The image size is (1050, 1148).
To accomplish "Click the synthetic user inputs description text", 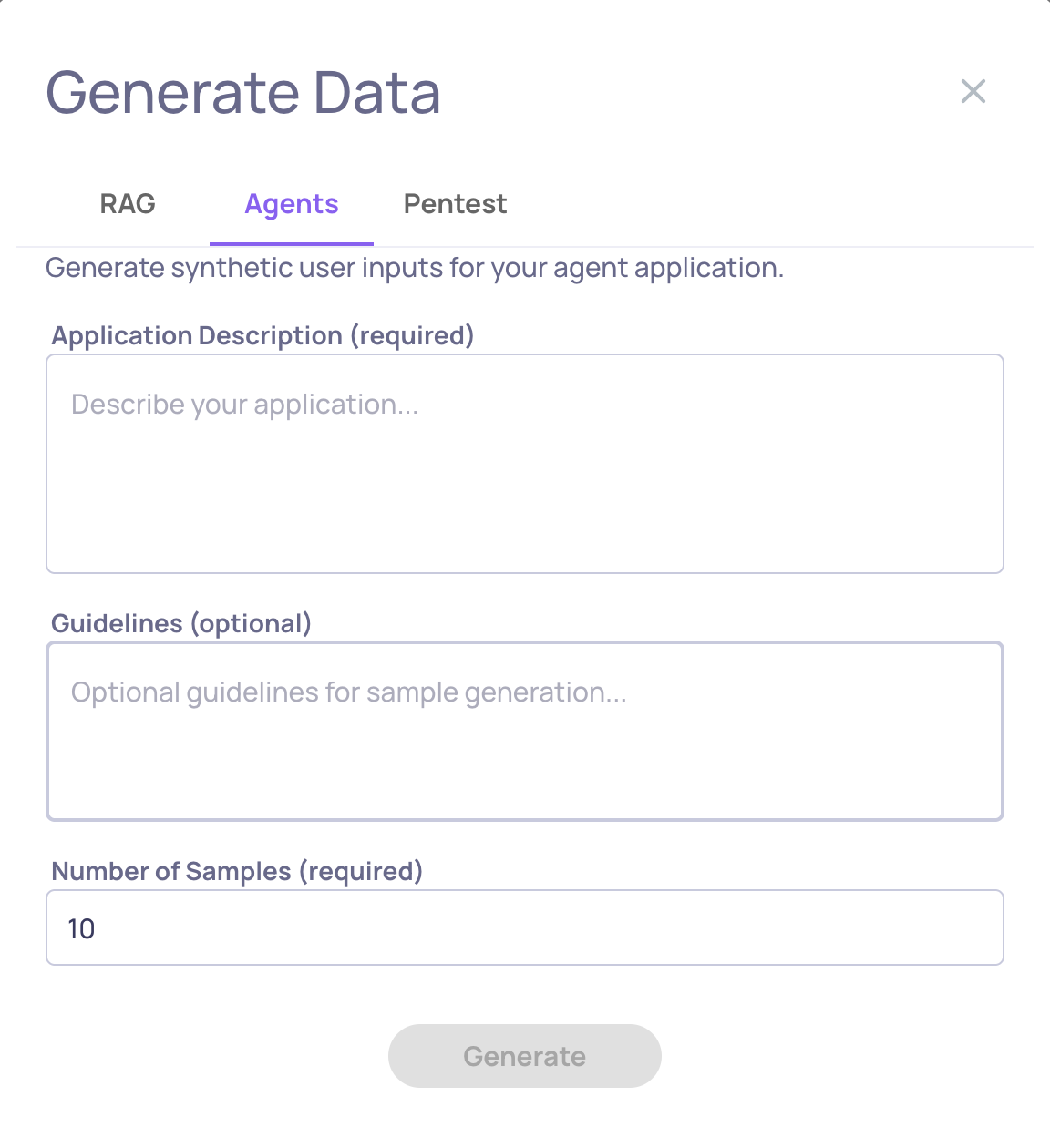I will tap(415, 268).
